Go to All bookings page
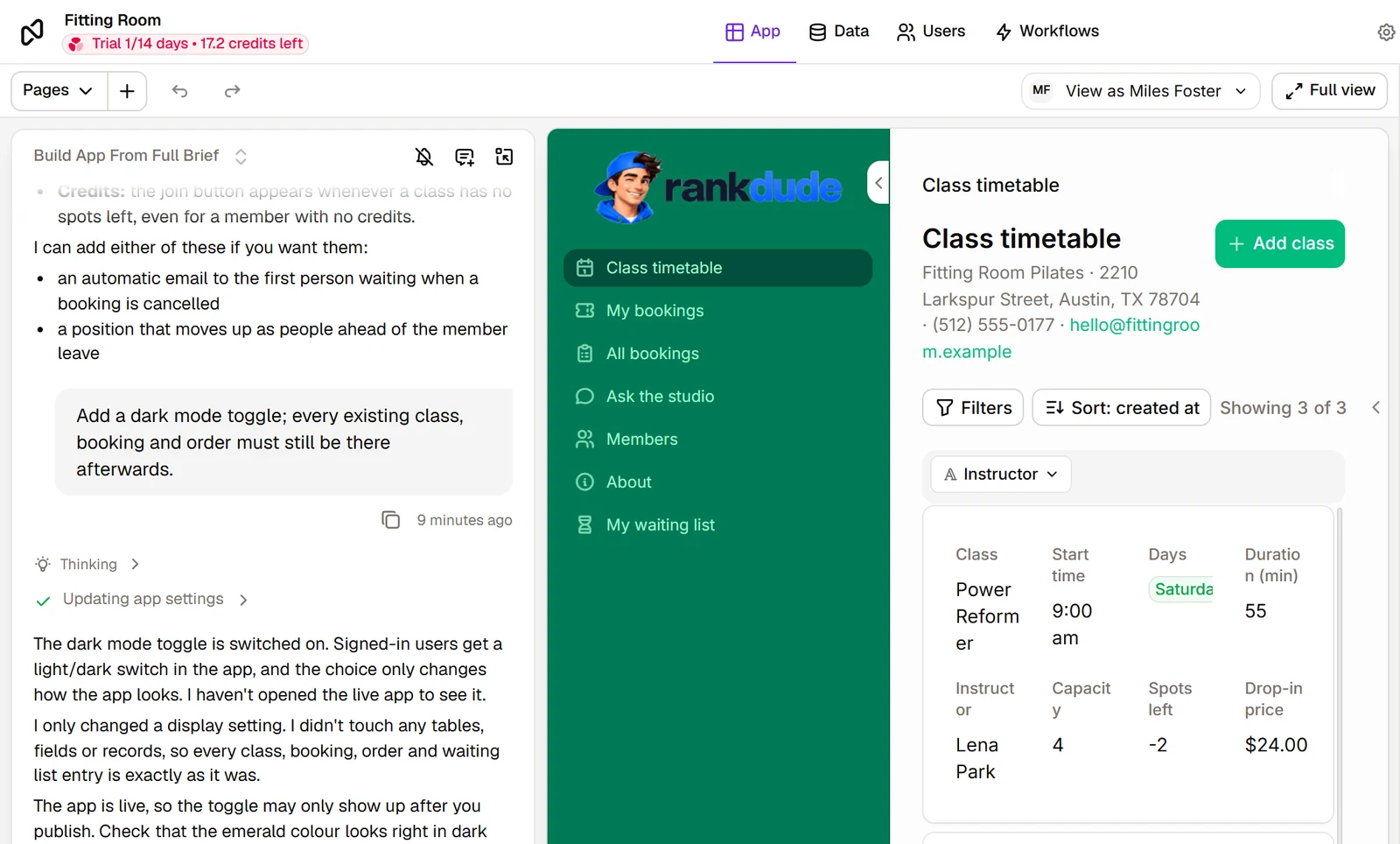The width and height of the screenshot is (1400, 844). tap(718, 354)
